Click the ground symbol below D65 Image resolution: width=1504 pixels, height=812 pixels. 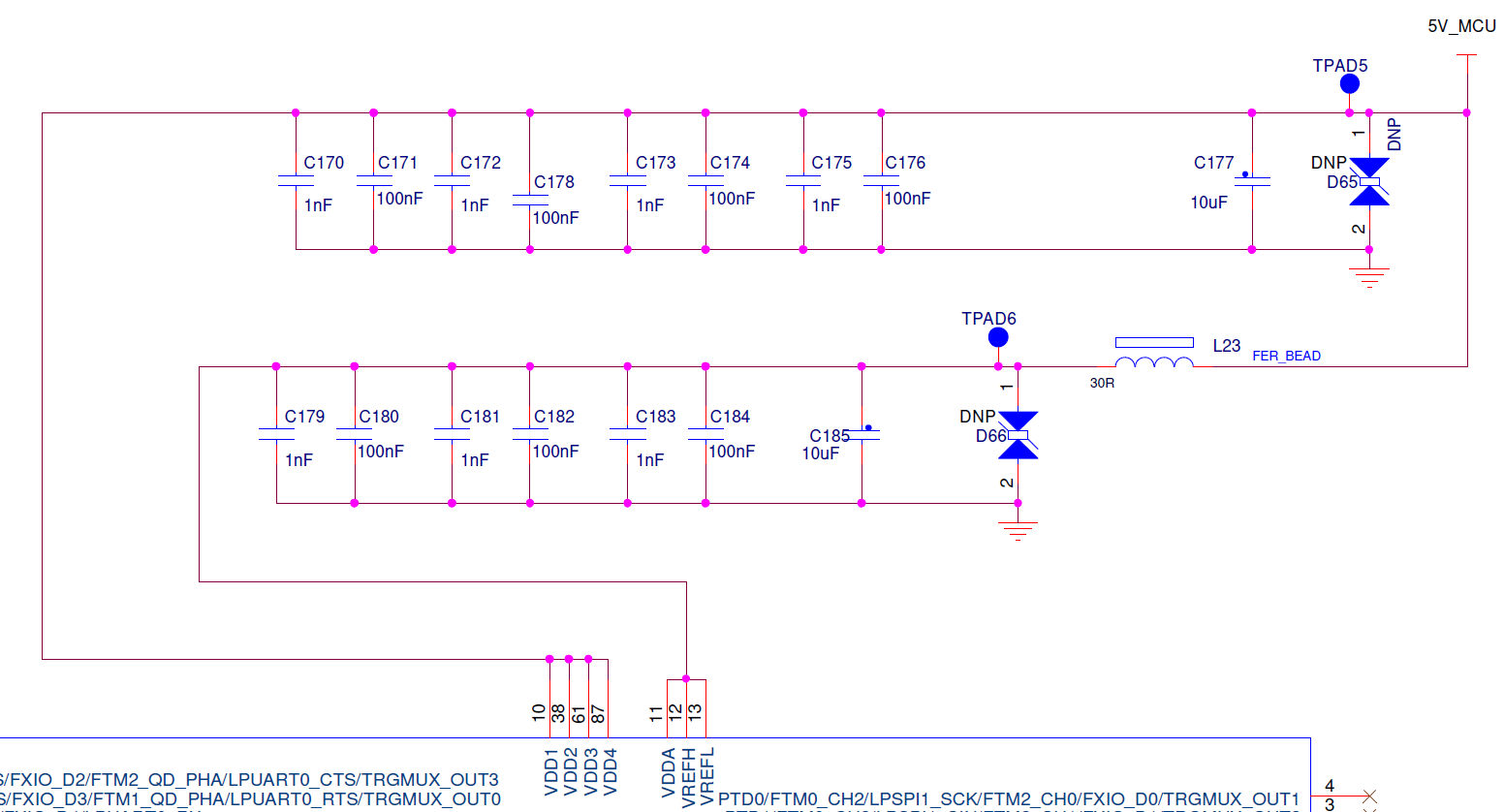[x=1369, y=278]
